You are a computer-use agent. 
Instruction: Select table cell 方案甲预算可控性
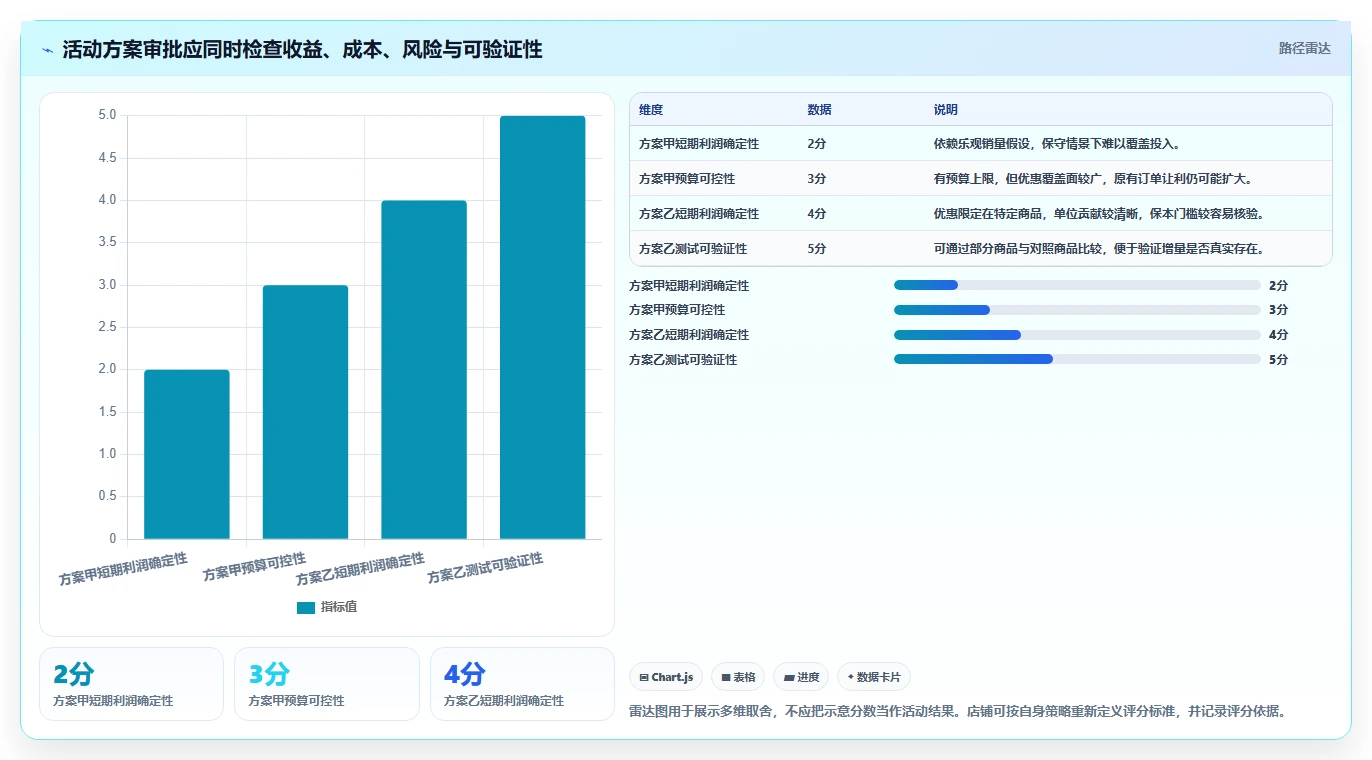pyautogui.click(x=687, y=179)
